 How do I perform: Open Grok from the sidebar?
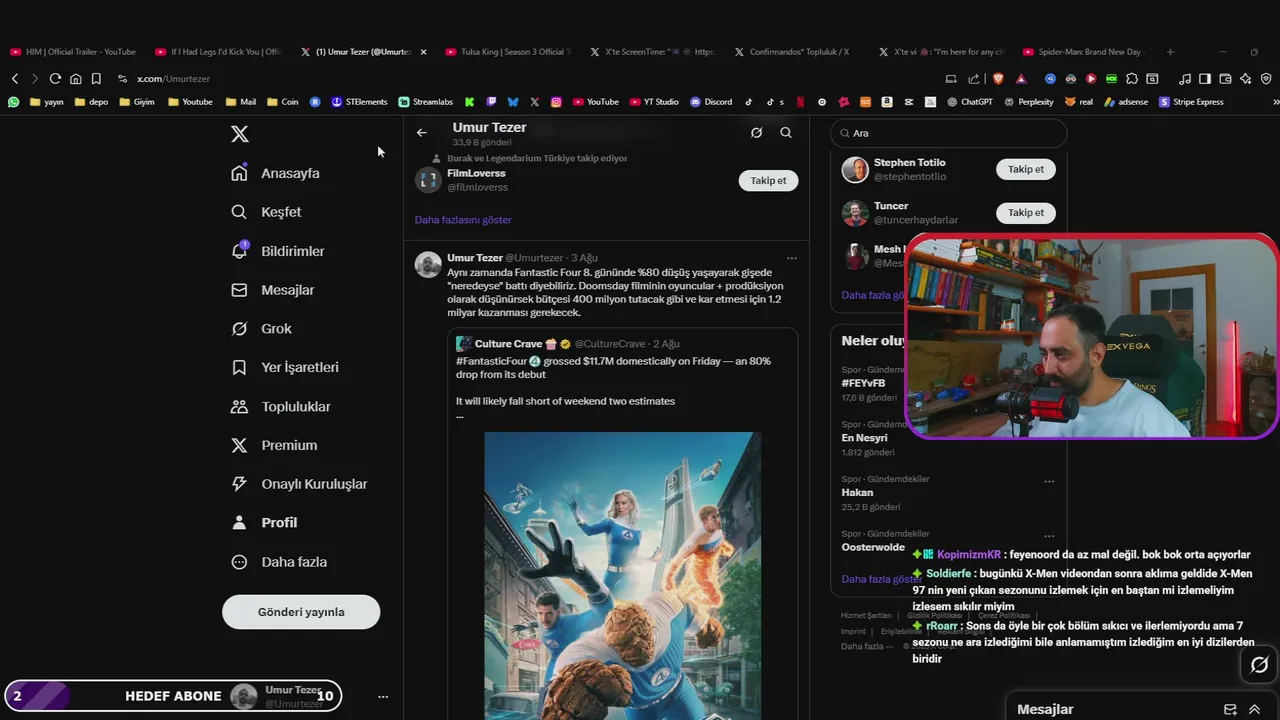click(x=261, y=328)
